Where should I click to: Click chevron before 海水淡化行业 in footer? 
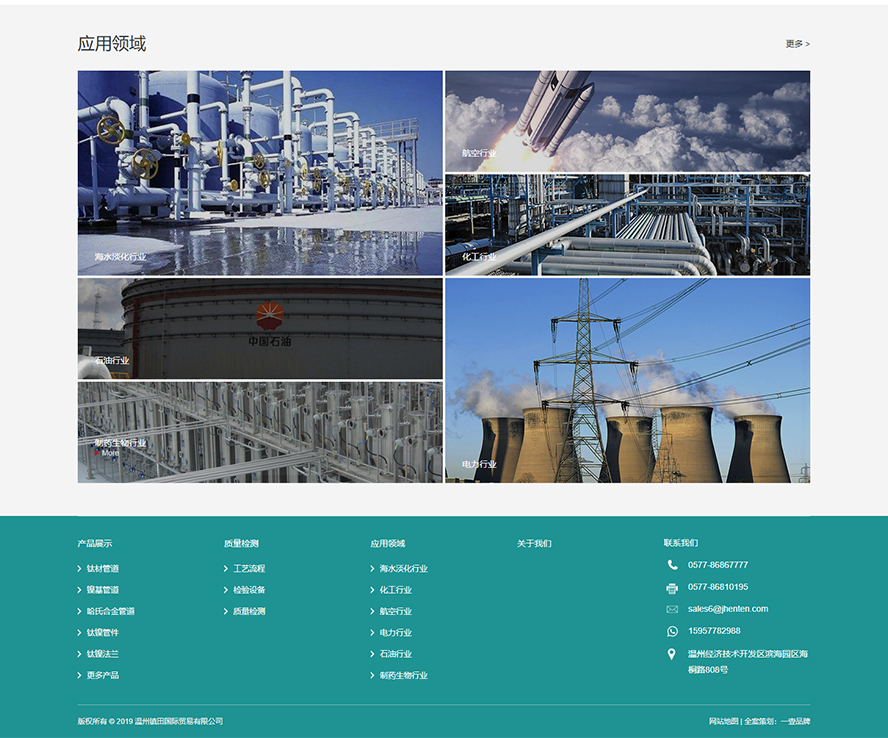tap(372, 569)
